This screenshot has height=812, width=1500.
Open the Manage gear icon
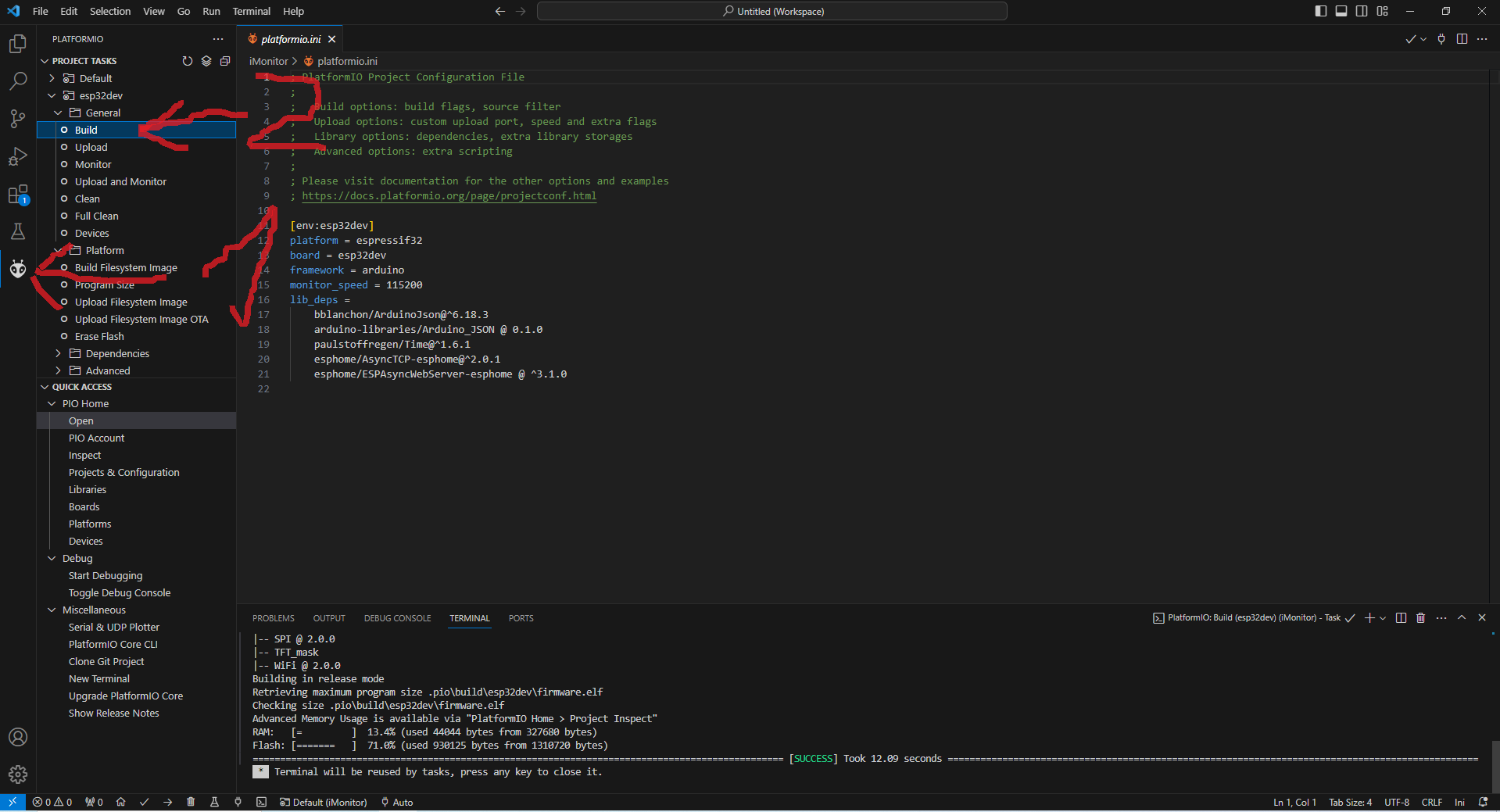pyautogui.click(x=17, y=774)
